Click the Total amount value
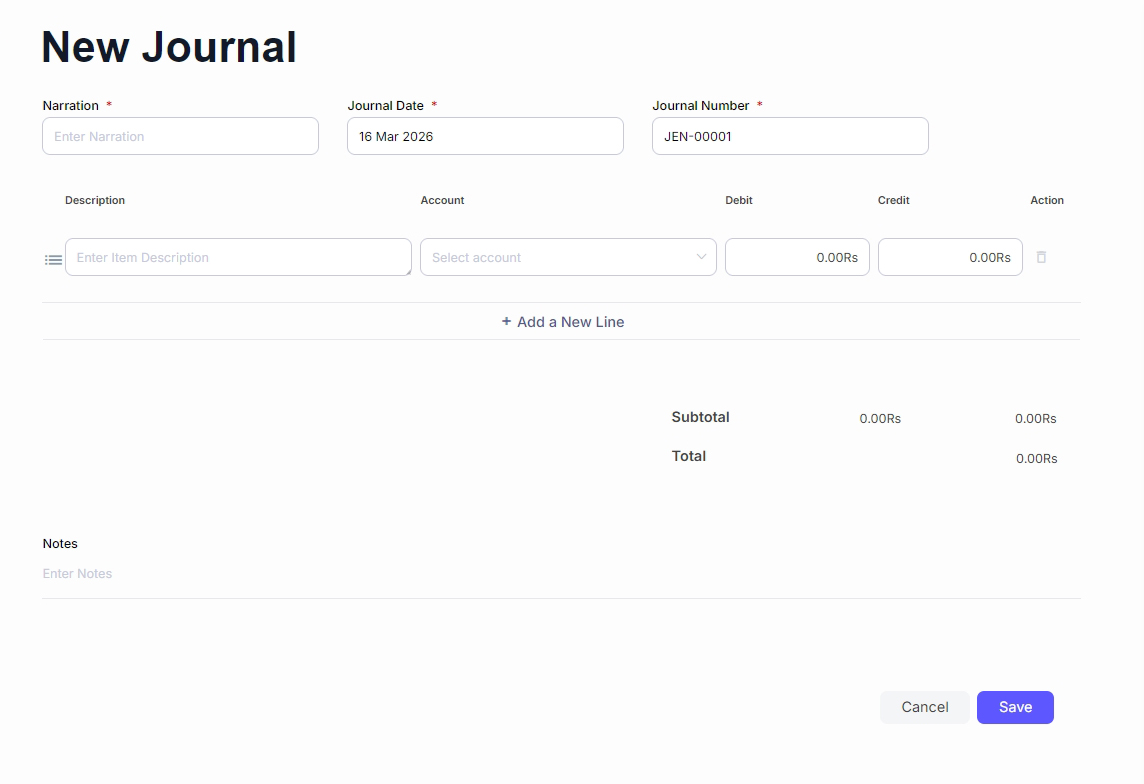The image size is (1144, 784). pos(1036,458)
